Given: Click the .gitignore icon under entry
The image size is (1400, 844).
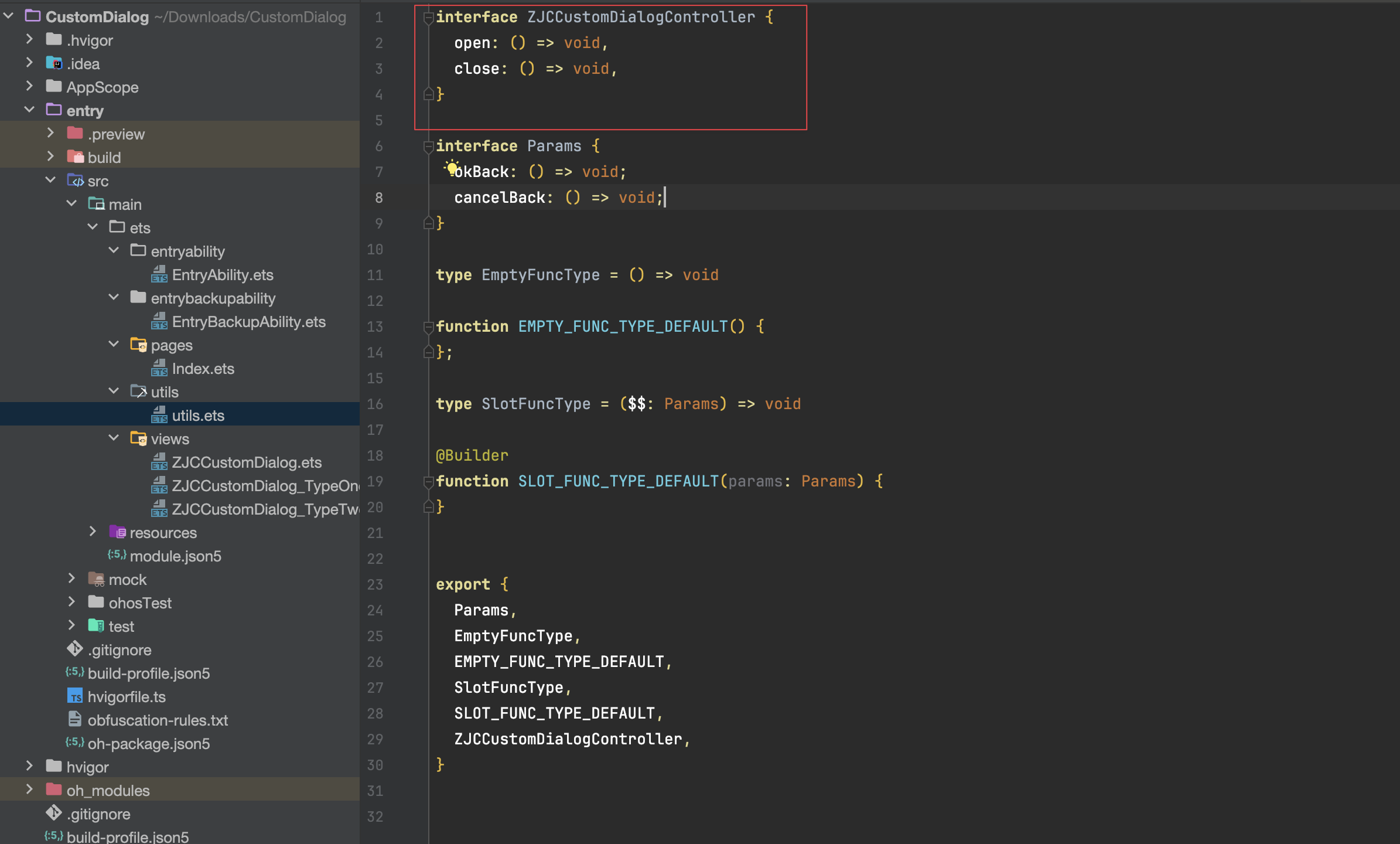Looking at the screenshot, I should click(x=75, y=649).
